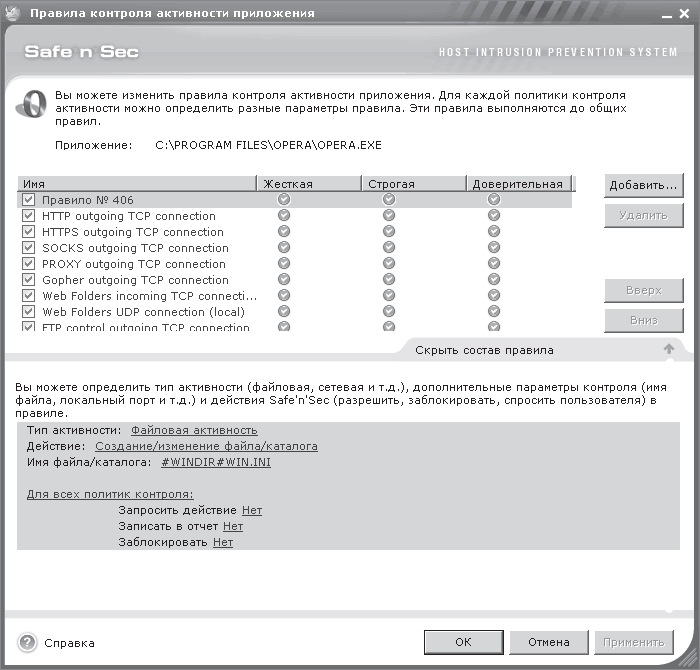The image size is (700, 670).
Task: Edit the file name link #WINDIR#WIN.INI
Action: click(x=215, y=462)
